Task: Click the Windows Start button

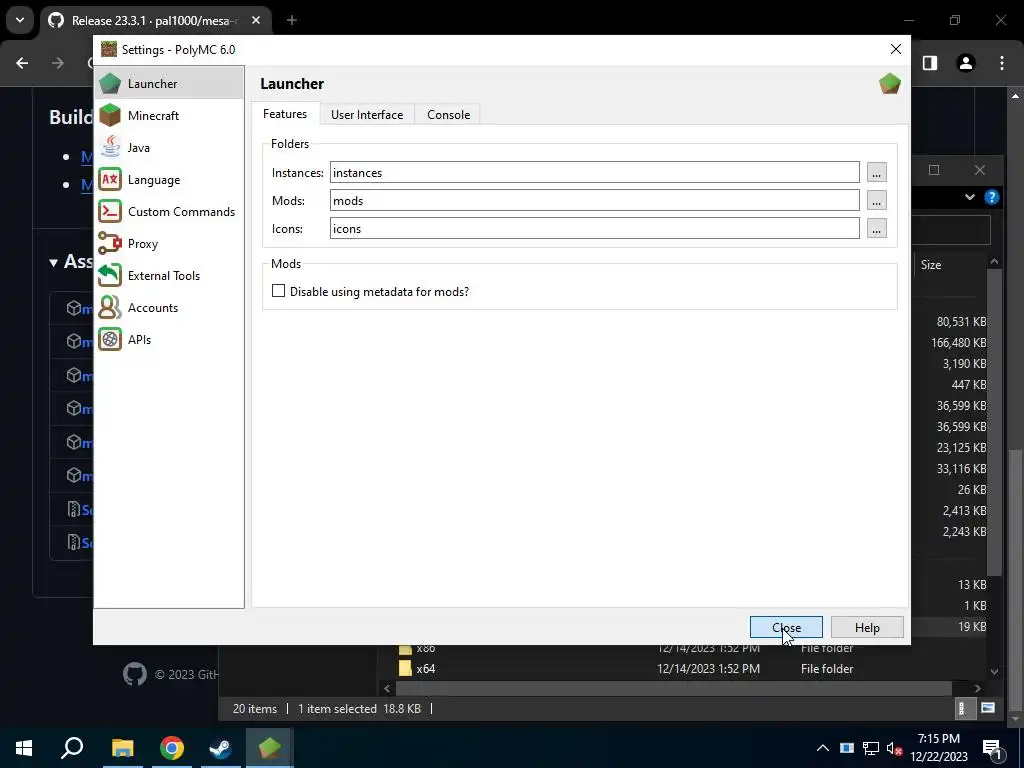Action: pyautogui.click(x=24, y=748)
